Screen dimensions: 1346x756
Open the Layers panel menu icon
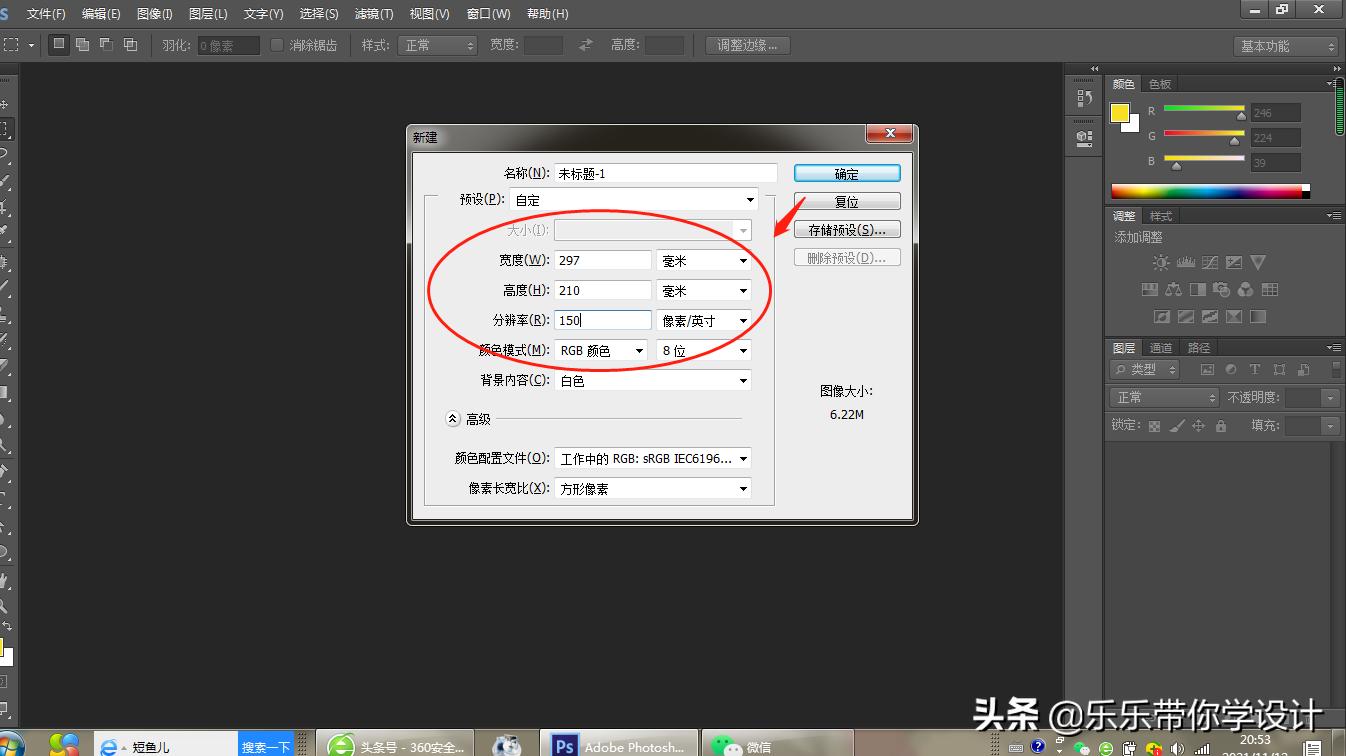point(1335,347)
